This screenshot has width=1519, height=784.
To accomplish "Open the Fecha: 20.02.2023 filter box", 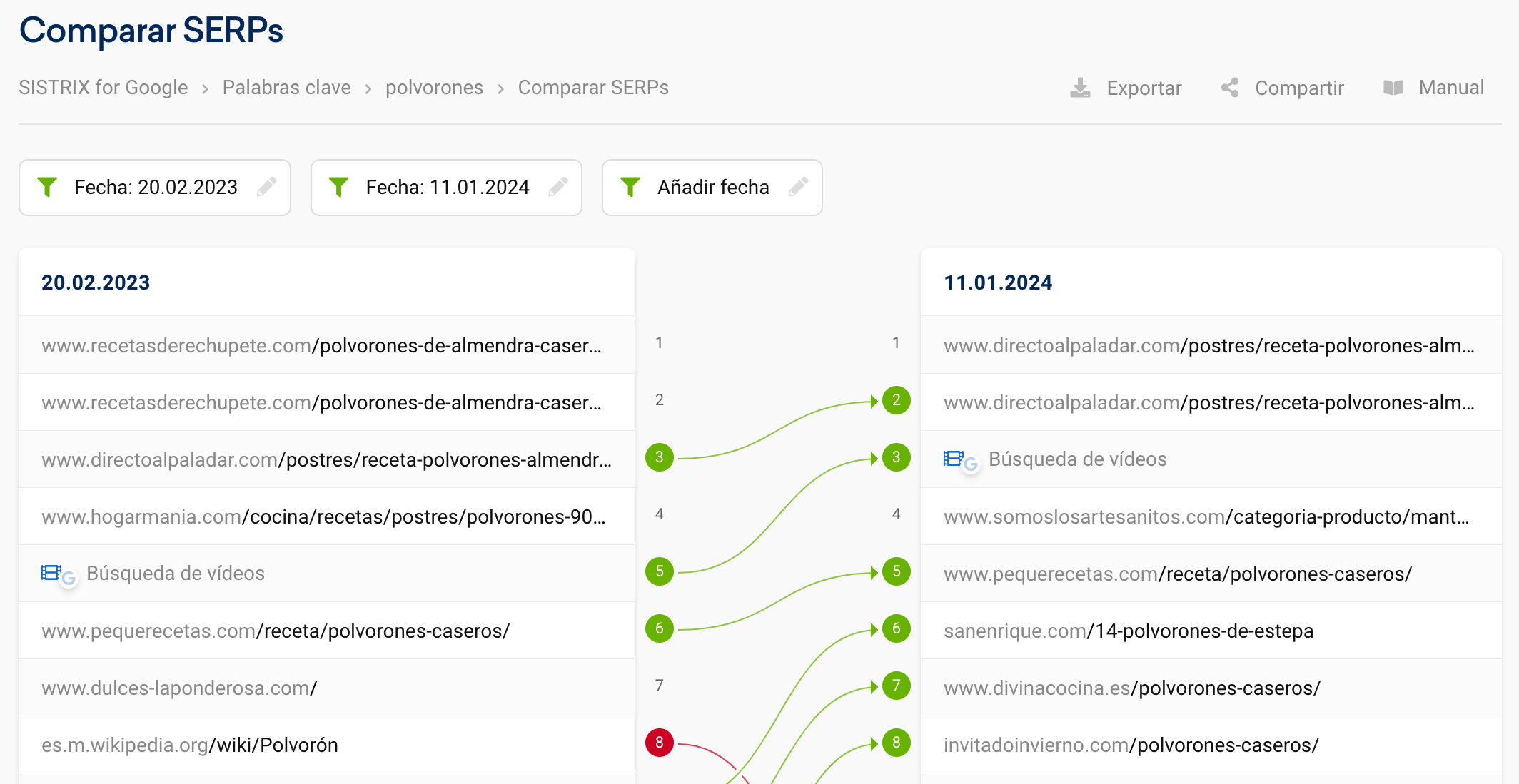I will tap(155, 187).
